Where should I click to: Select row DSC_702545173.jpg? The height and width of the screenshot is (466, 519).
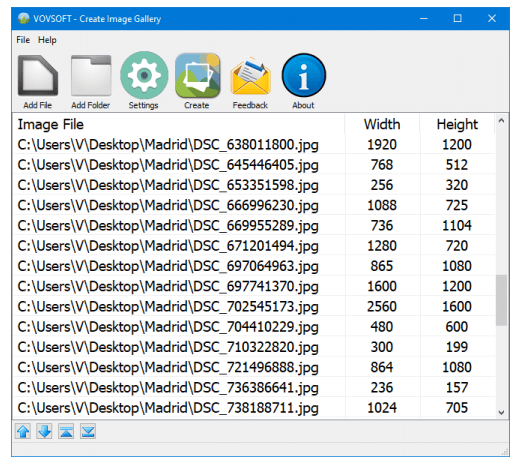(x=254, y=307)
